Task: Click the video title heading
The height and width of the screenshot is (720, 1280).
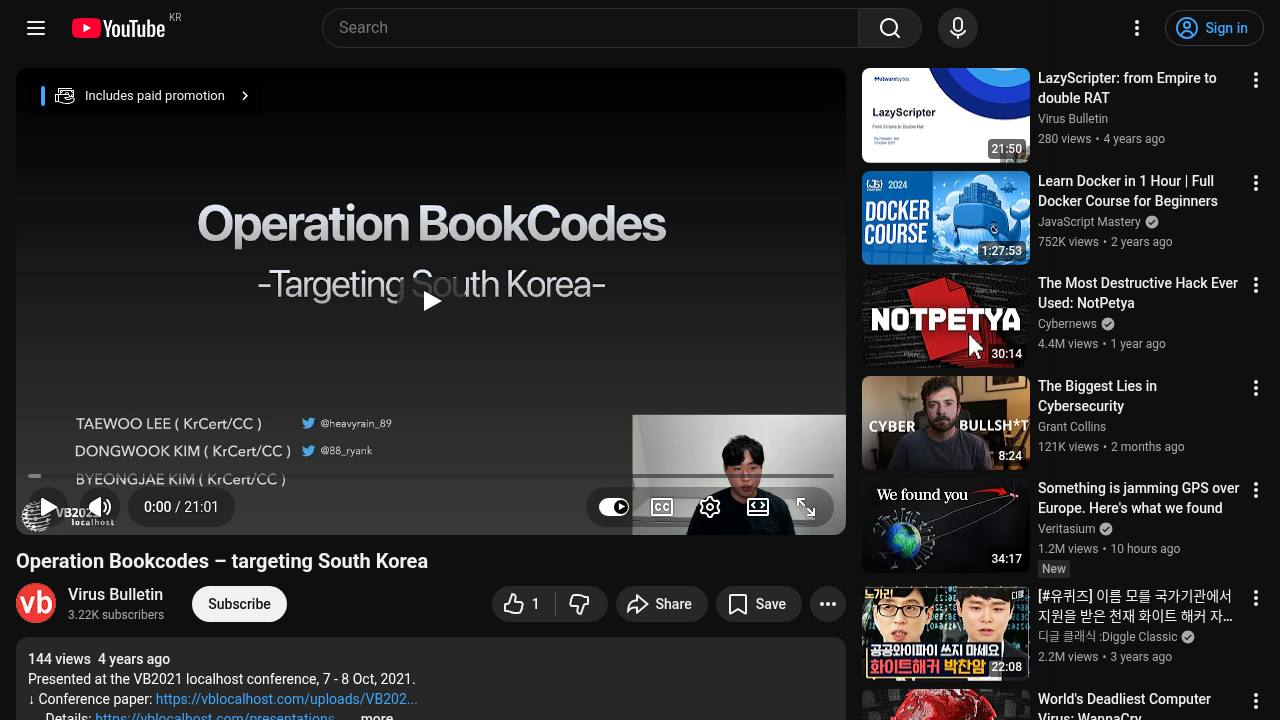Action: [222, 561]
